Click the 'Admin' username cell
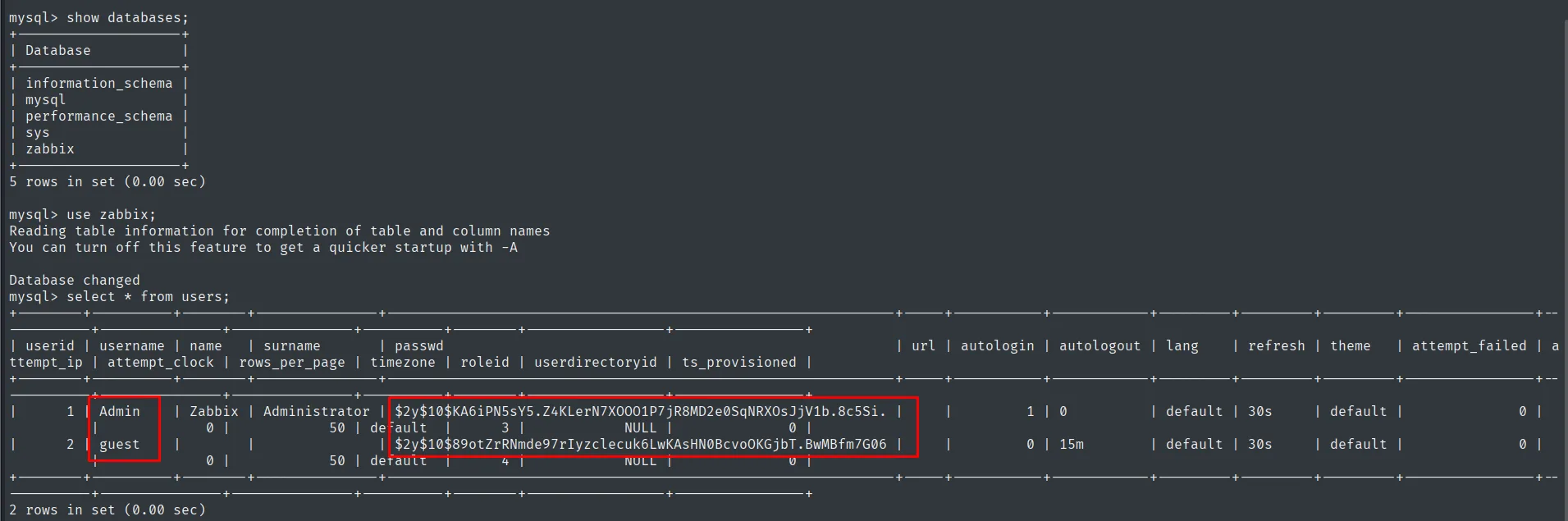The width and height of the screenshot is (1568, 521). click(x=119, y=412)
